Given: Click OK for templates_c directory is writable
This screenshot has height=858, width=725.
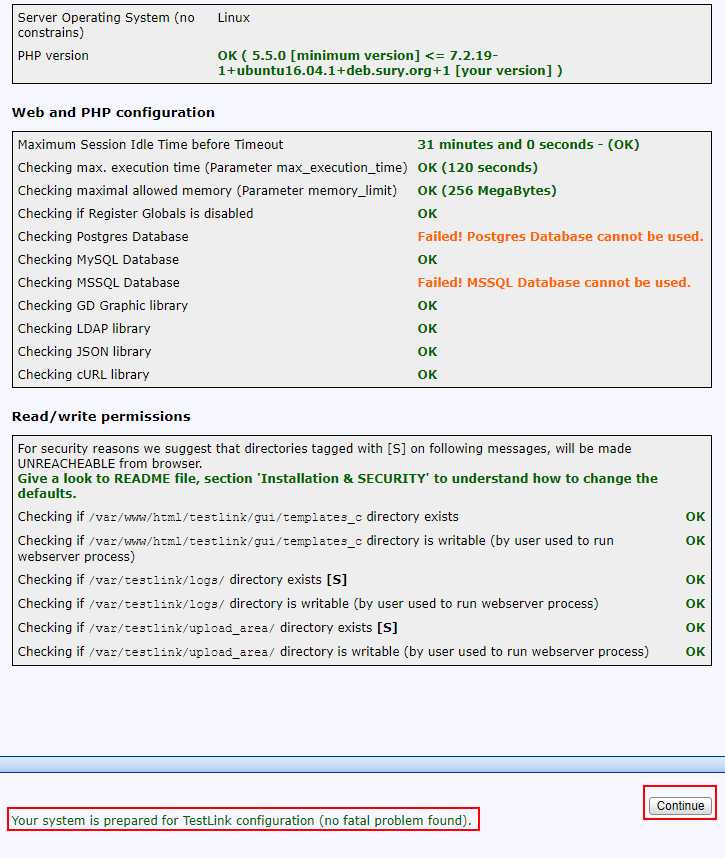Looking at the screenshot, I should click(695, 541).
